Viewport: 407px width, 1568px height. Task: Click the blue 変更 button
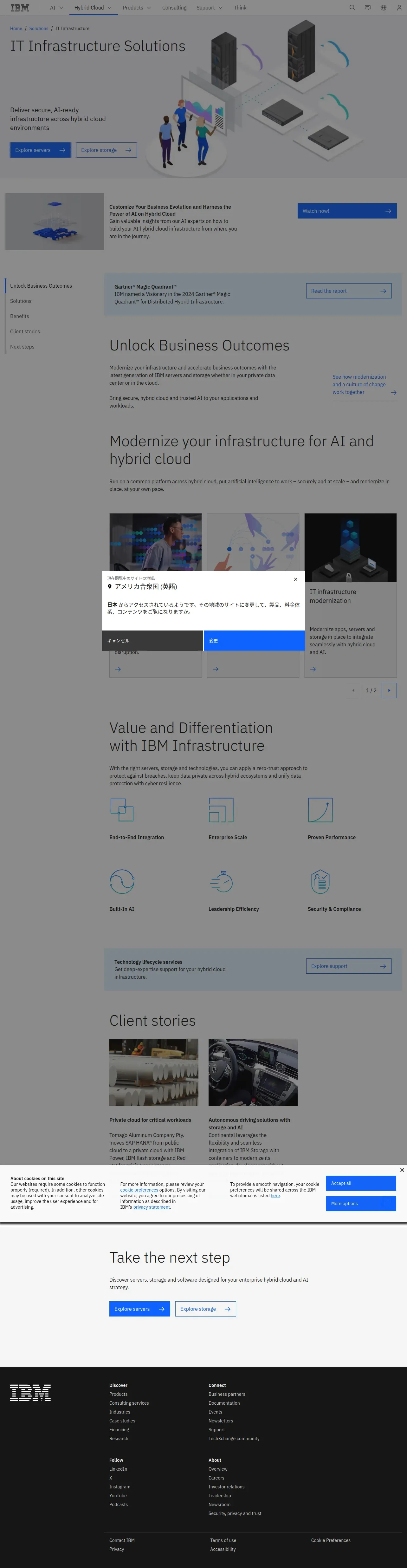pos(254,640)
